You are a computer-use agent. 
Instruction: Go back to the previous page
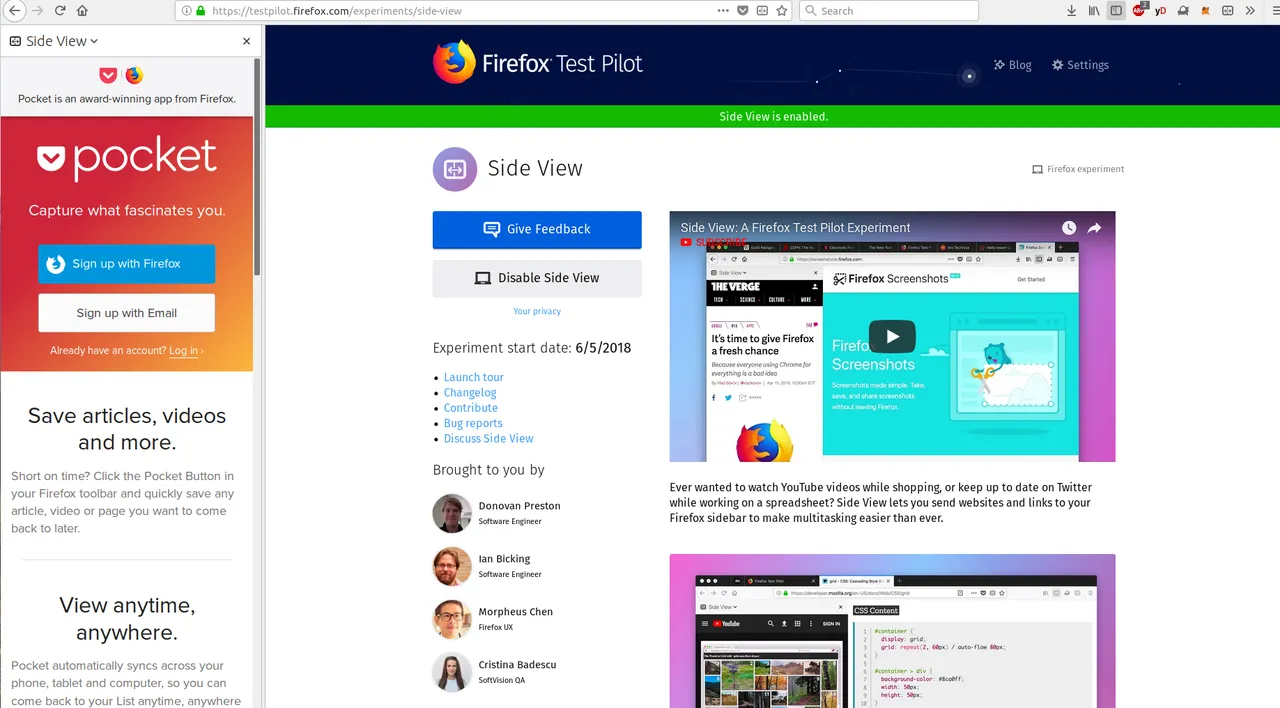click(x=13, y=11)
